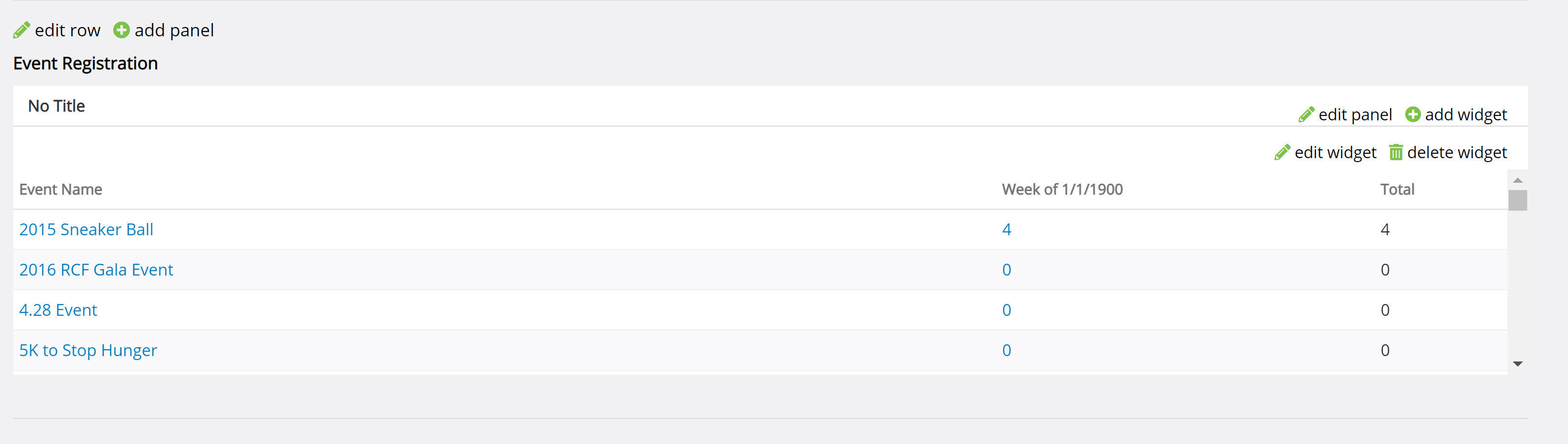Click the Total column header
The height and width of the screenshot is (444, 1568).
coord(1397,189)
